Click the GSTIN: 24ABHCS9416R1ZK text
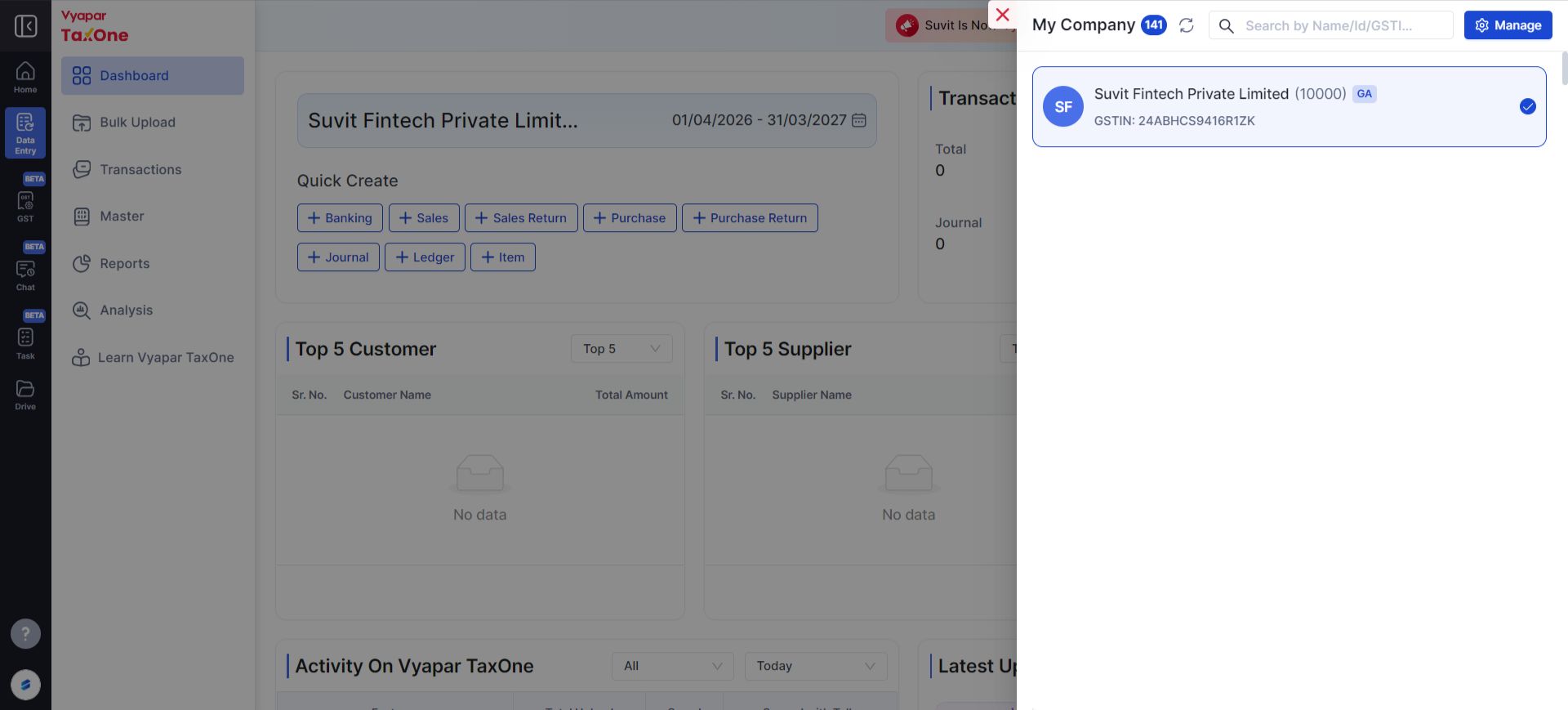 [x=1174, y=121]
